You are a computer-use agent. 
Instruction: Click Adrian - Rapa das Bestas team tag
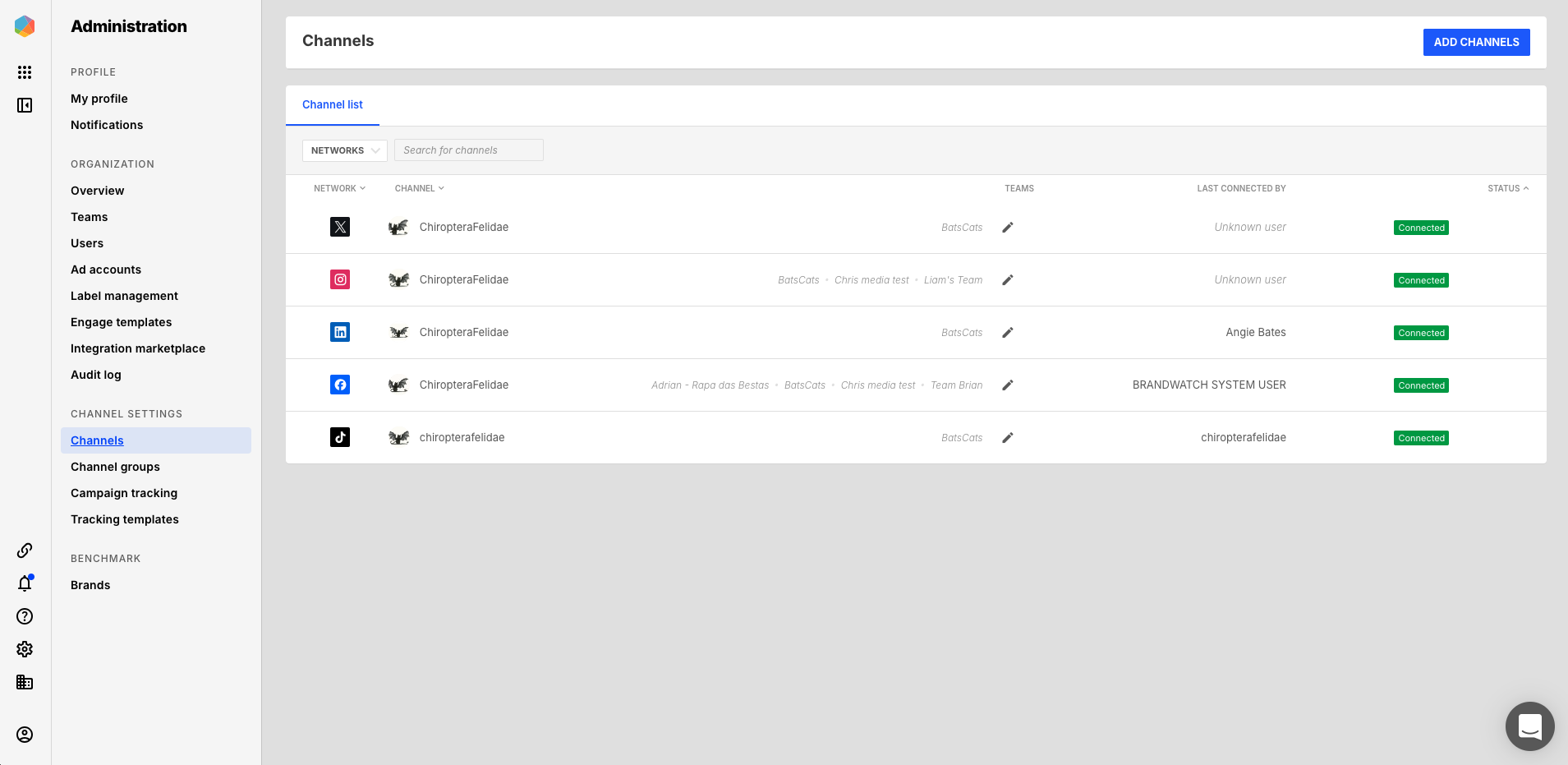tap(710, 385)
